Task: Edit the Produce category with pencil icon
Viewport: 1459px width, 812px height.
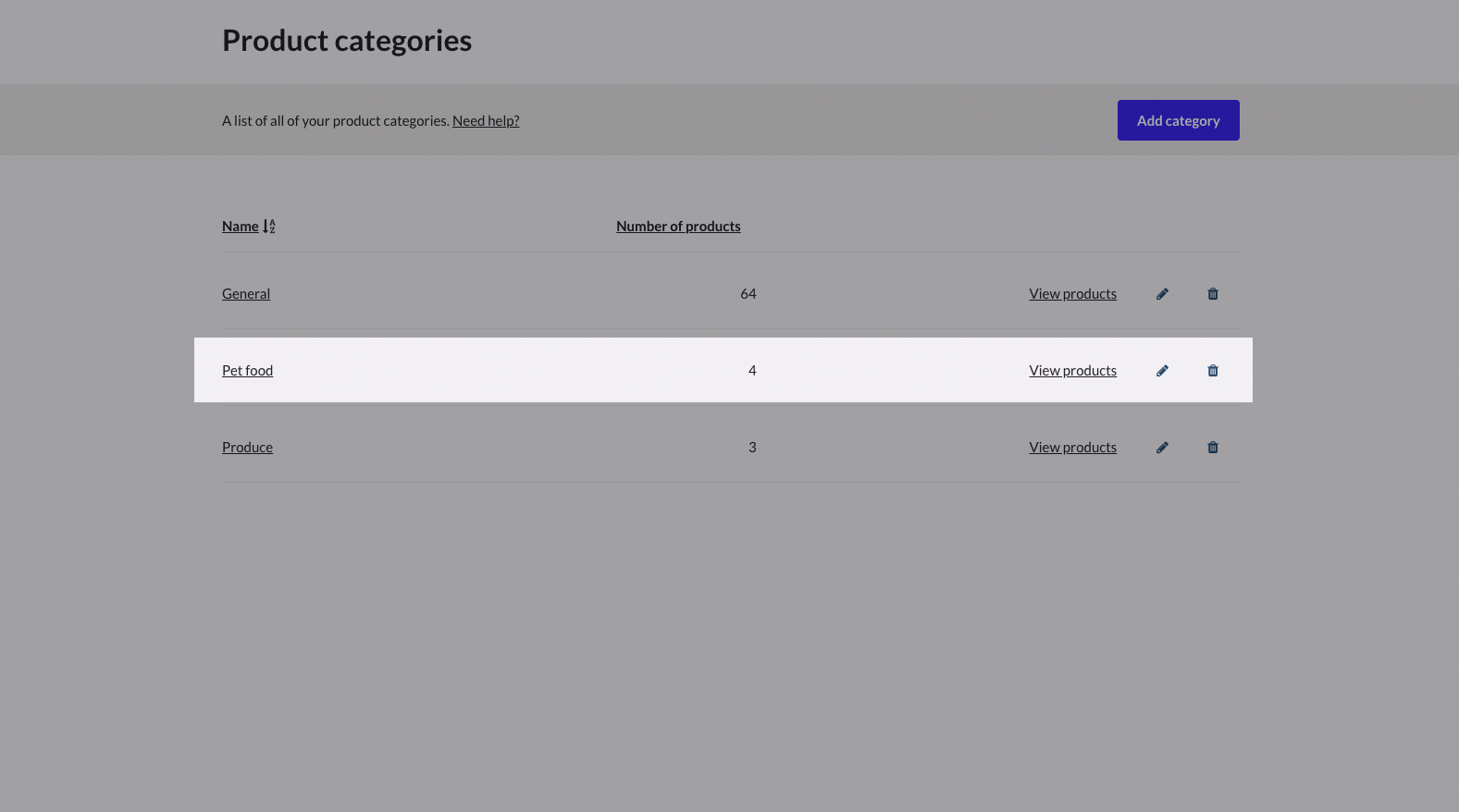Action: point(1162,447)
